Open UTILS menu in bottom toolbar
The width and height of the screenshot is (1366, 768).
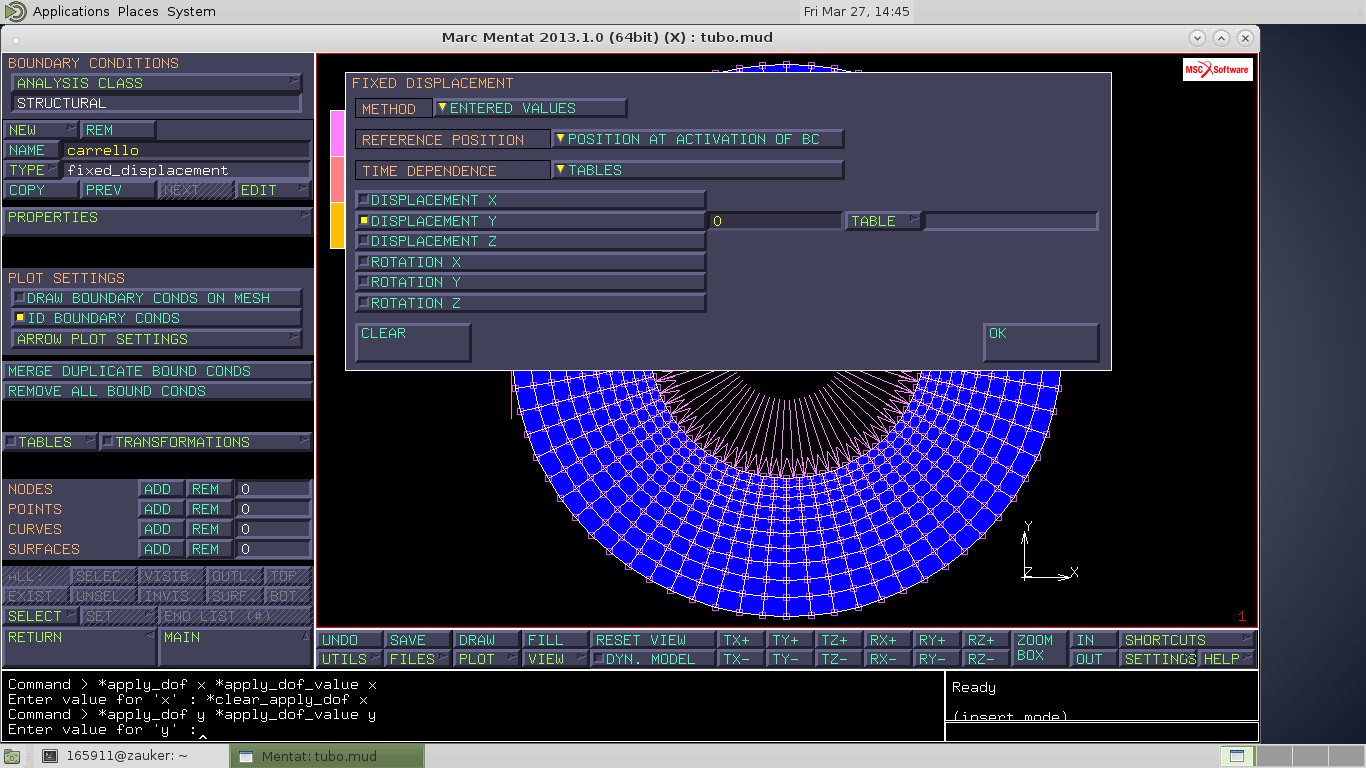coord(349,659)
